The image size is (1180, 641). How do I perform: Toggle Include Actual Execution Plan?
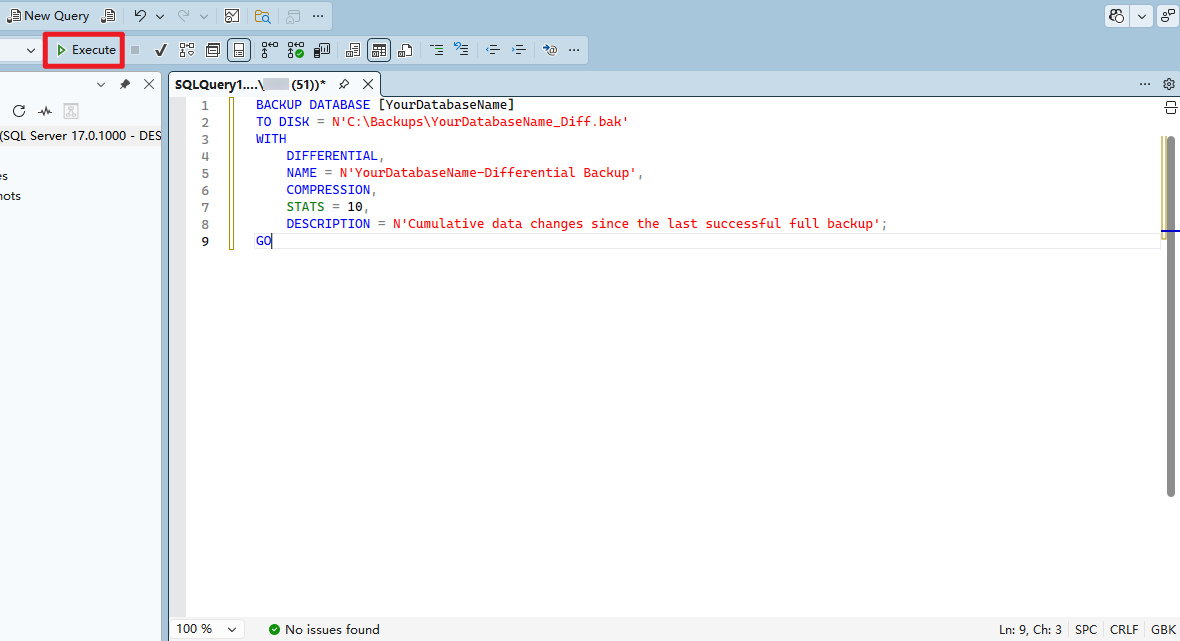pos(269,50)
